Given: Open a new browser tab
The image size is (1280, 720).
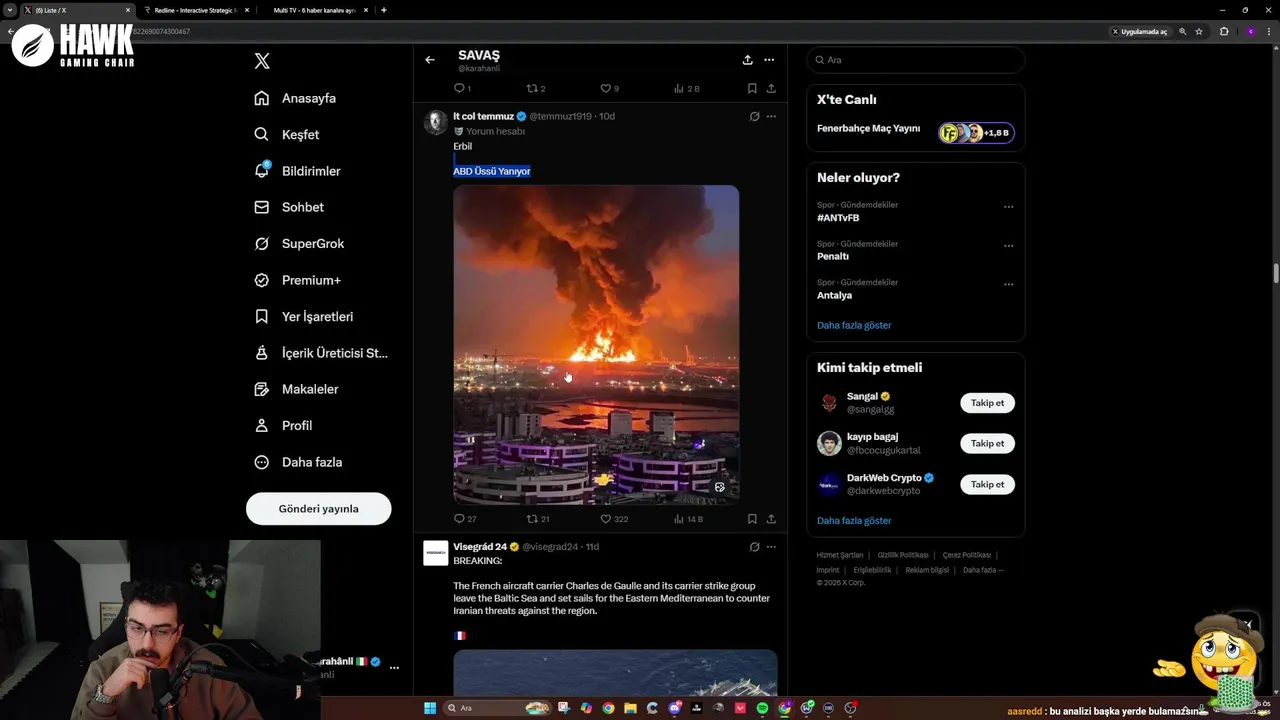Looking at the screenshot, I should tap(384, 10).
